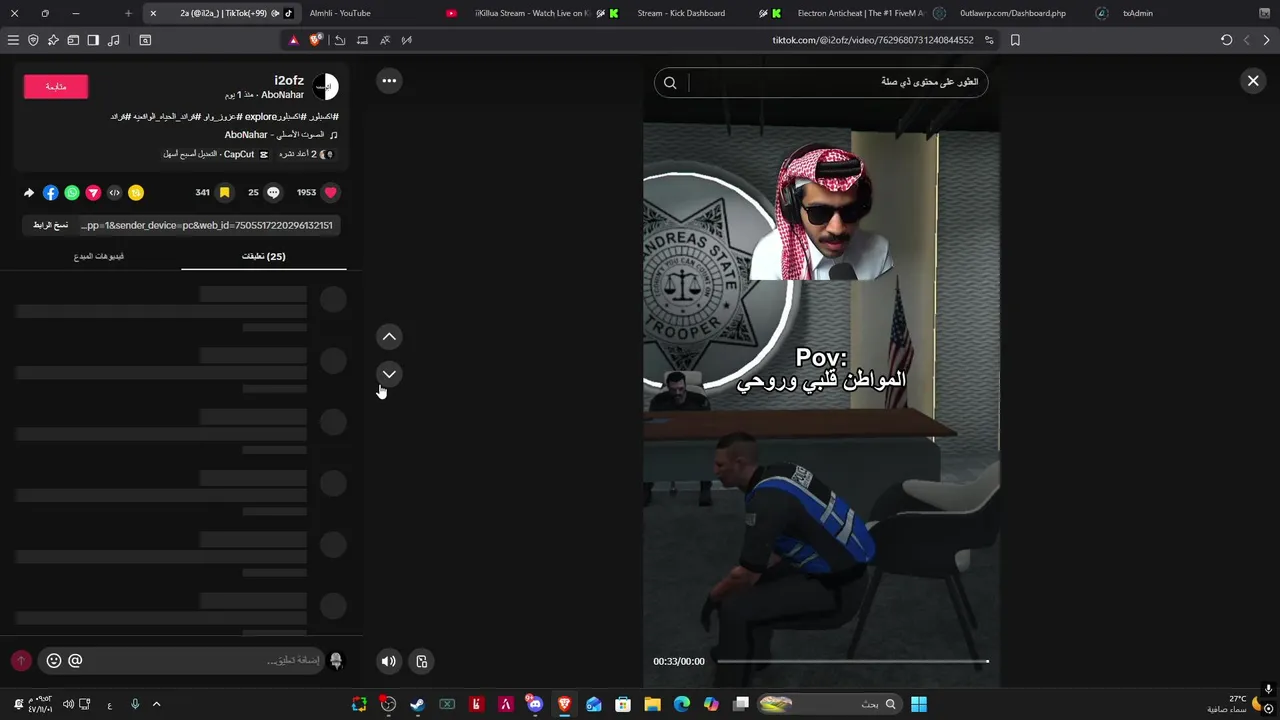The width and height of the screenshot is (1280, 720).
Task: Select the video URL text field
Action: [x=207, y=225]
